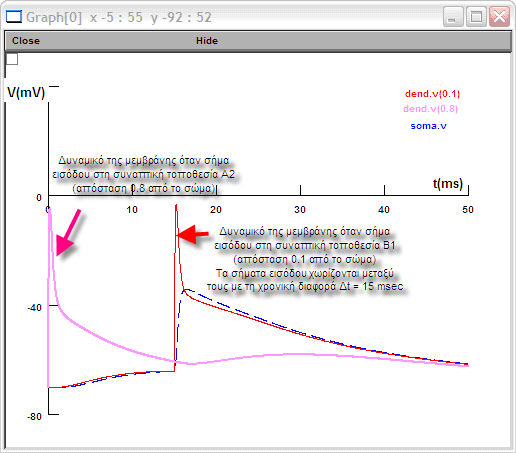This screenshot has width=516, height=453.
Task: Click the red arrow pointing at spike
Action: 192,234
